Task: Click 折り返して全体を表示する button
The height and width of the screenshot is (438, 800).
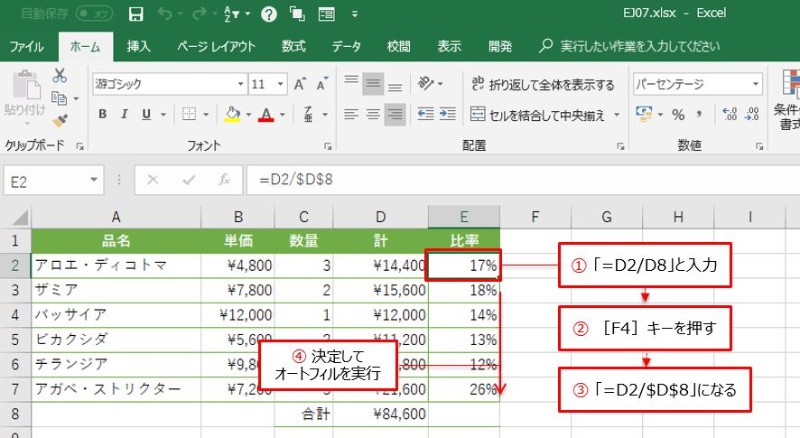Action: pos(541,84)
